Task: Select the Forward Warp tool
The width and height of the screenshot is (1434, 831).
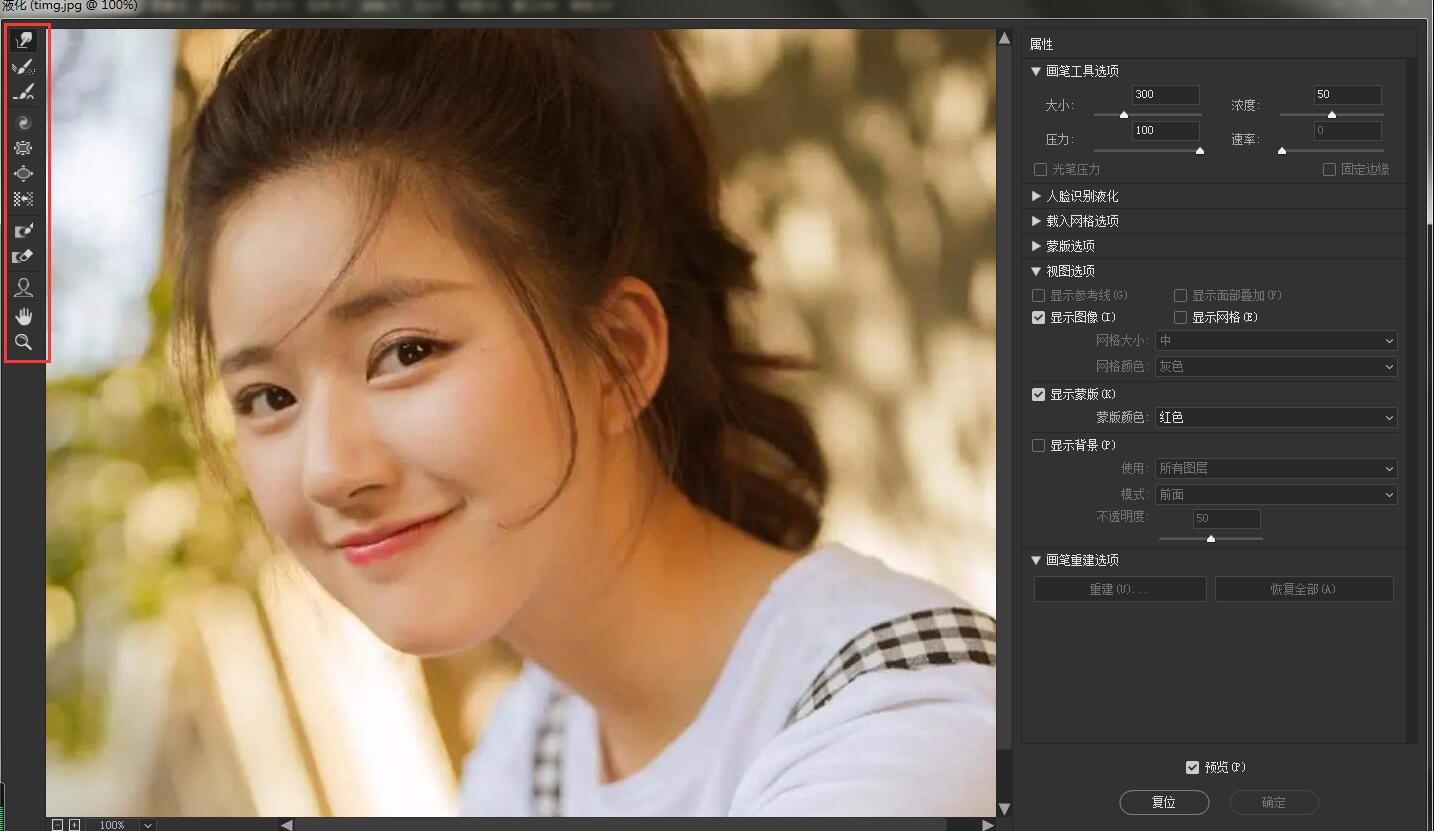Action: 25,40
